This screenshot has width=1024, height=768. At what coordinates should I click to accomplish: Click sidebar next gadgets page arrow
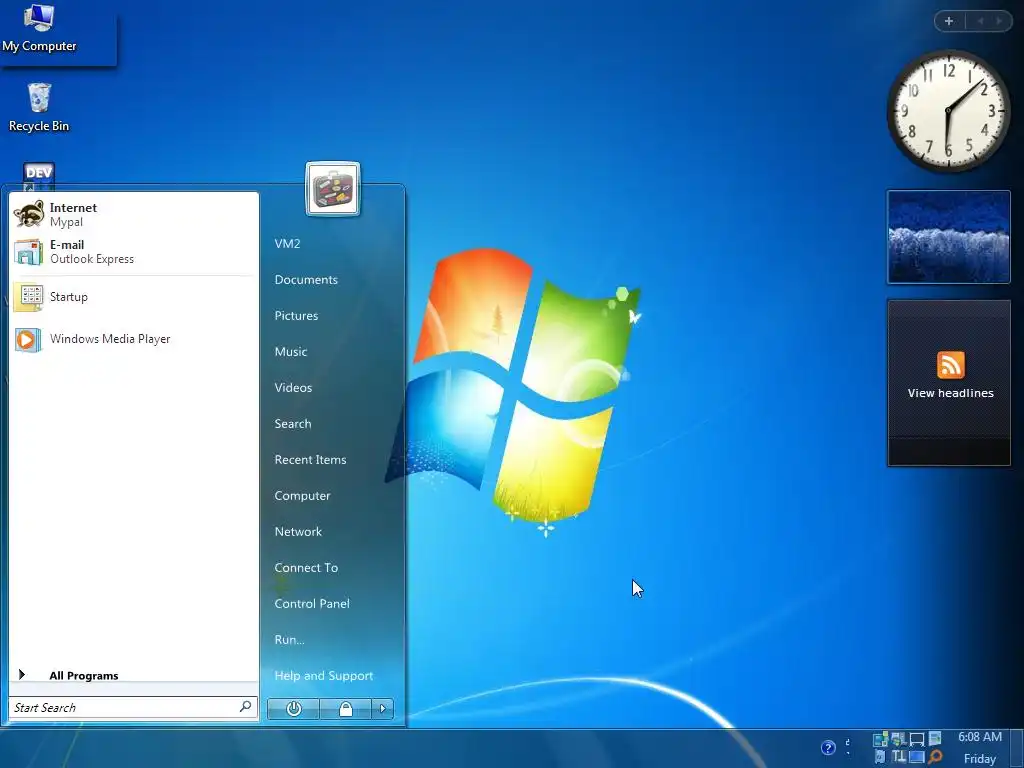[999, 21]
